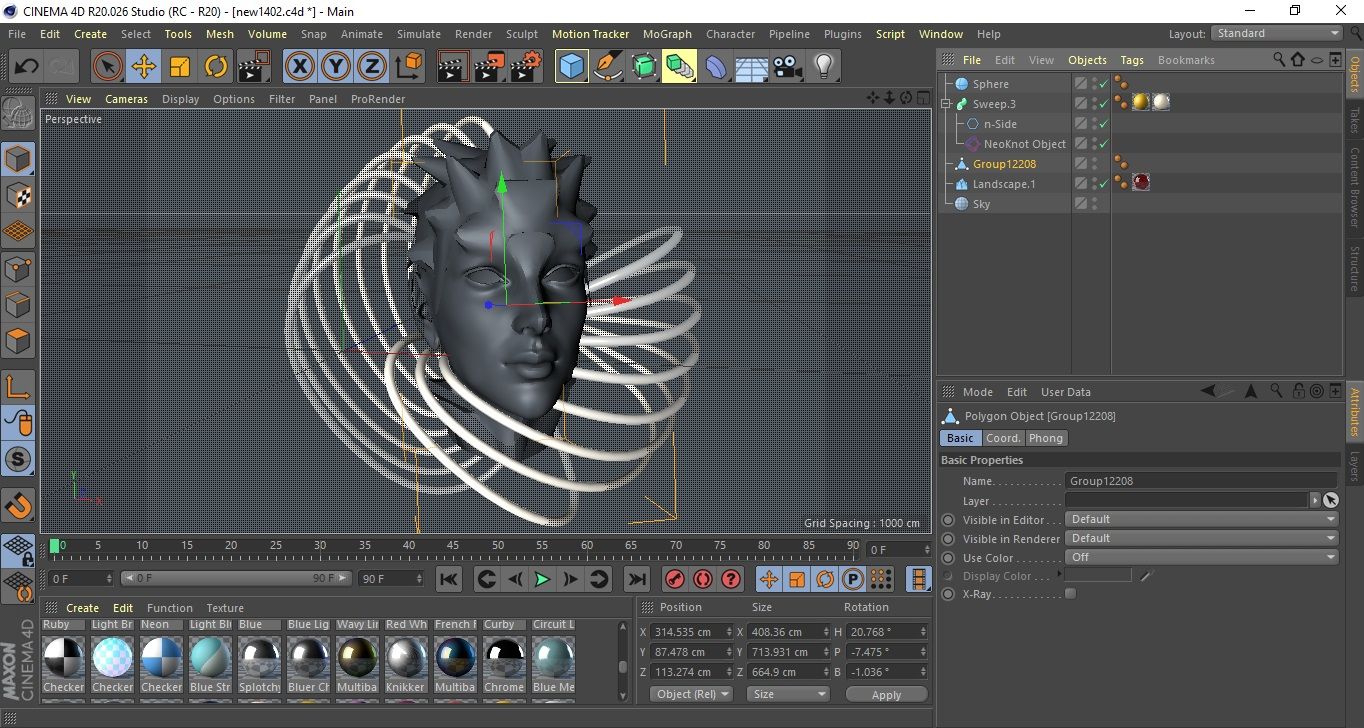Switch to Model mode in left palette
The height and width of the screenshot is (728, 1364).
[x=18, y=159]
